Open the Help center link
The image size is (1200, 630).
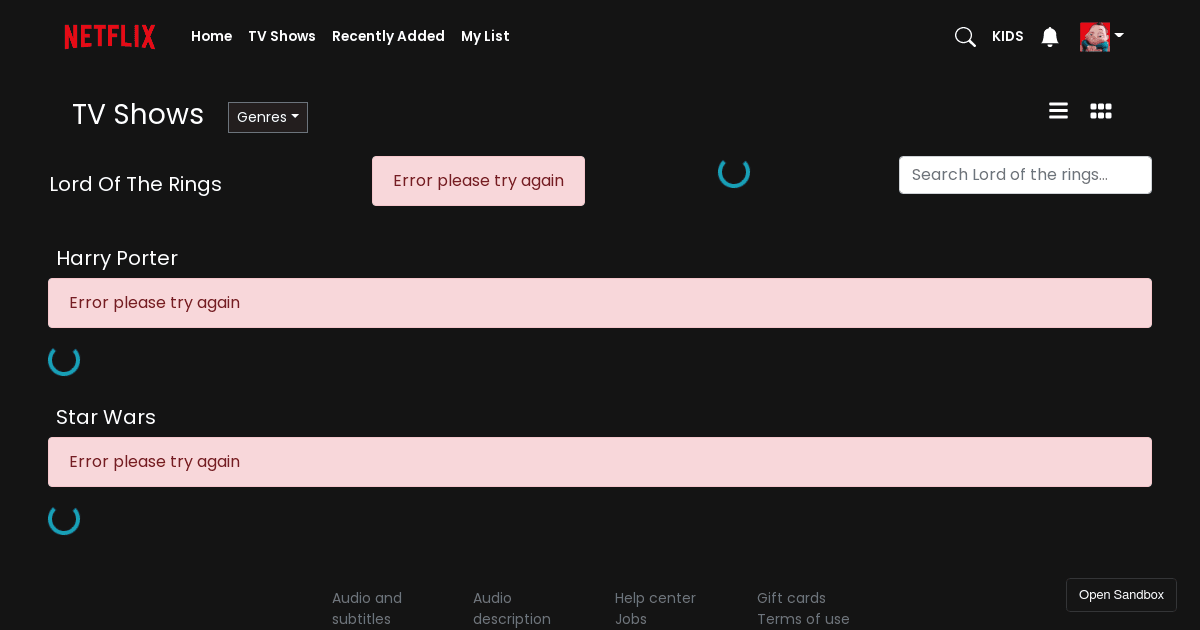pyautogui.click(x=655, y=598)
